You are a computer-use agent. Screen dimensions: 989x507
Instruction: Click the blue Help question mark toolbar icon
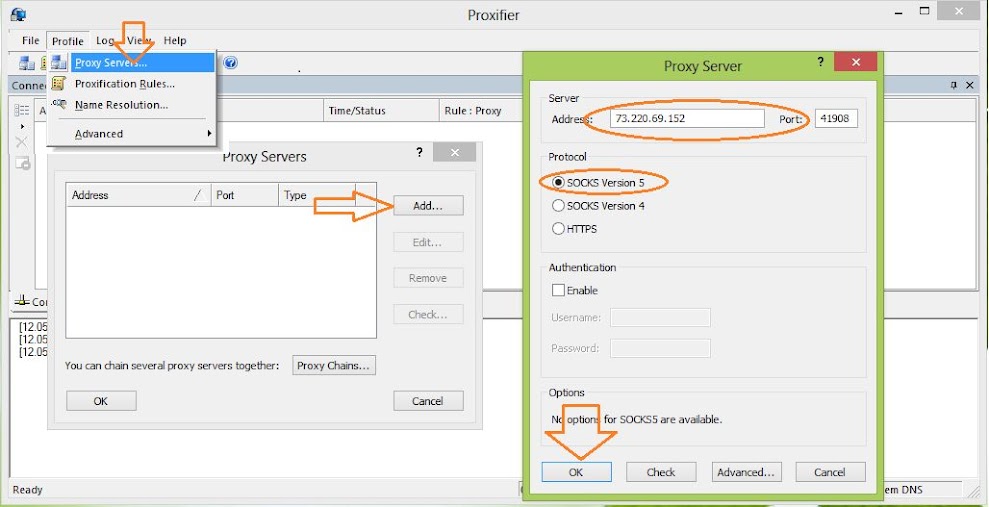(230, 62)
